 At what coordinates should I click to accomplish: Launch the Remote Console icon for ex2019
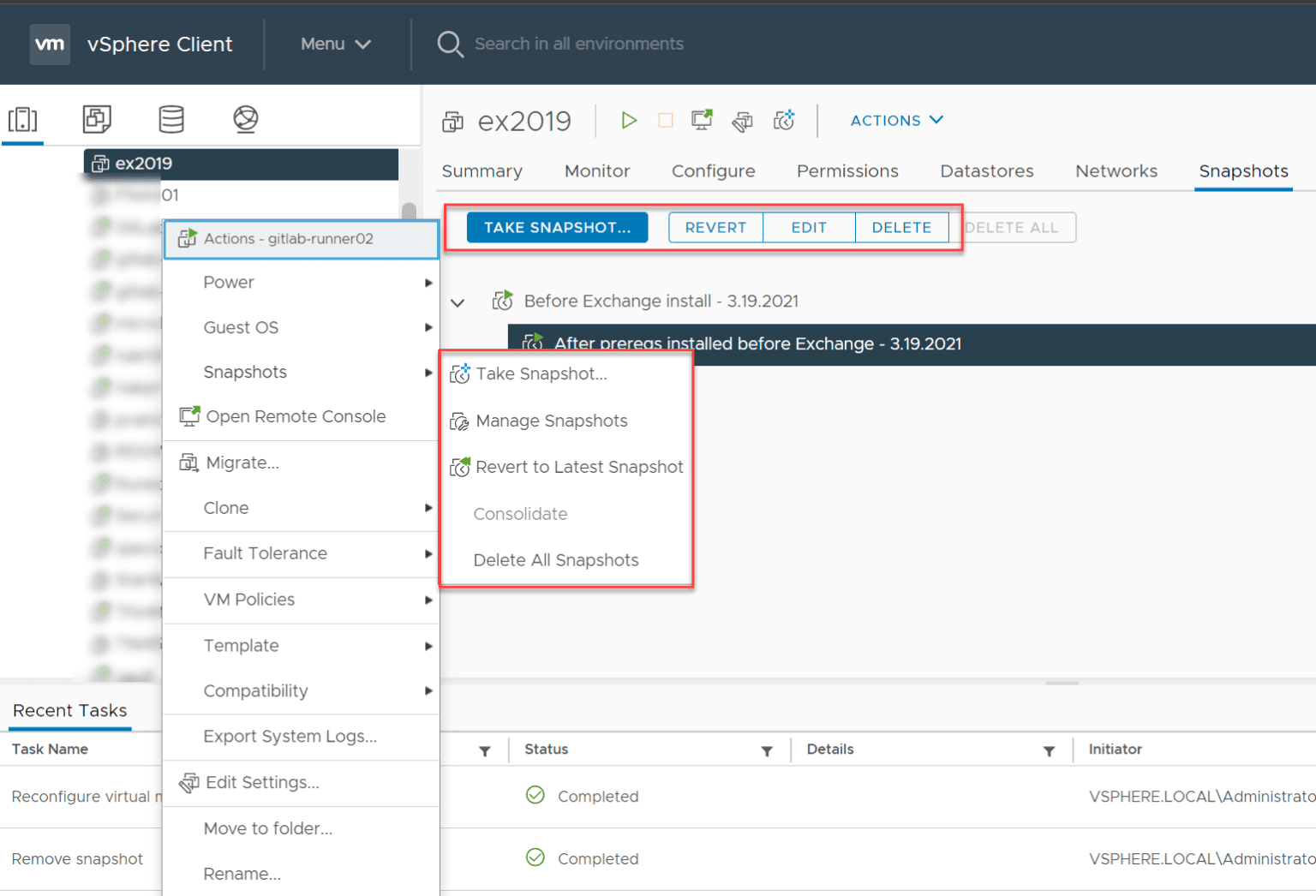pos(702,121)
